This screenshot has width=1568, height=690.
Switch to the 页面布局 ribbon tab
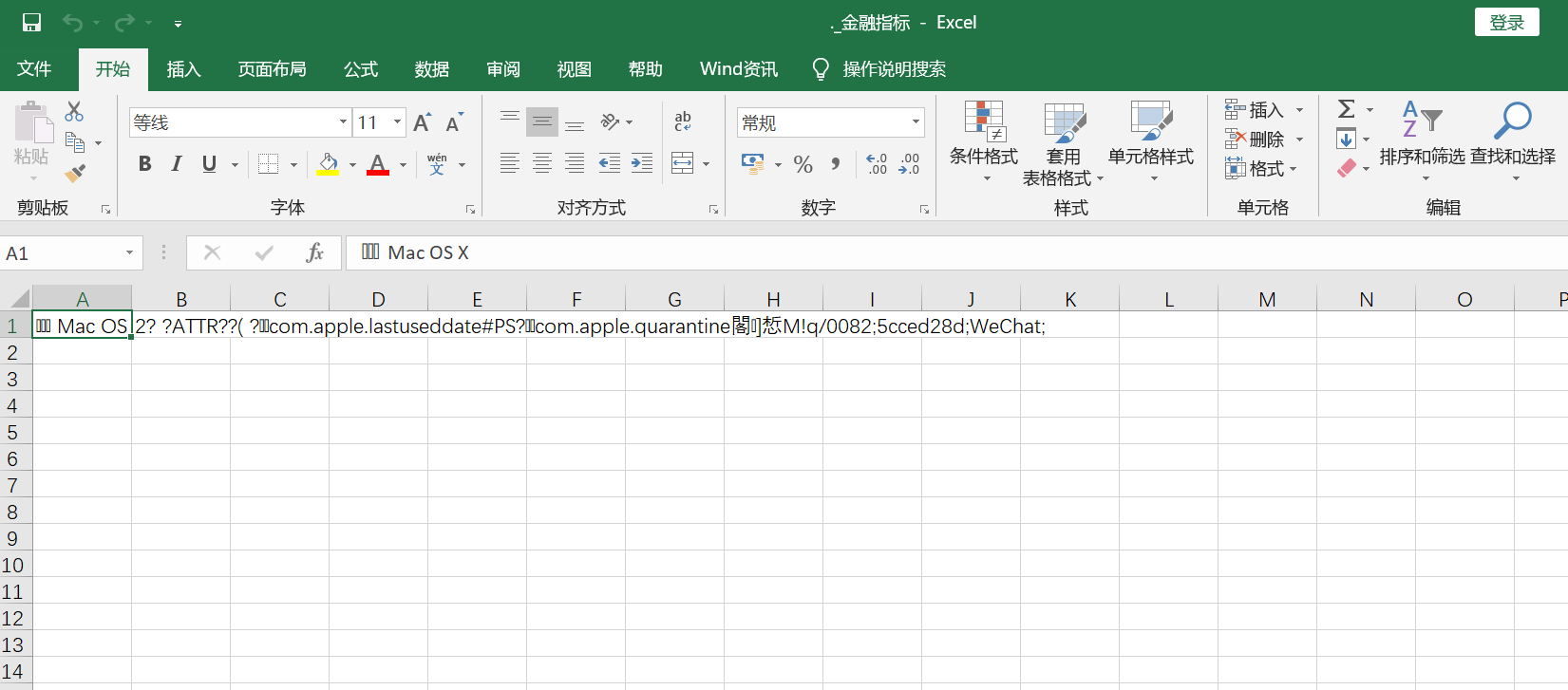[272, 69]
